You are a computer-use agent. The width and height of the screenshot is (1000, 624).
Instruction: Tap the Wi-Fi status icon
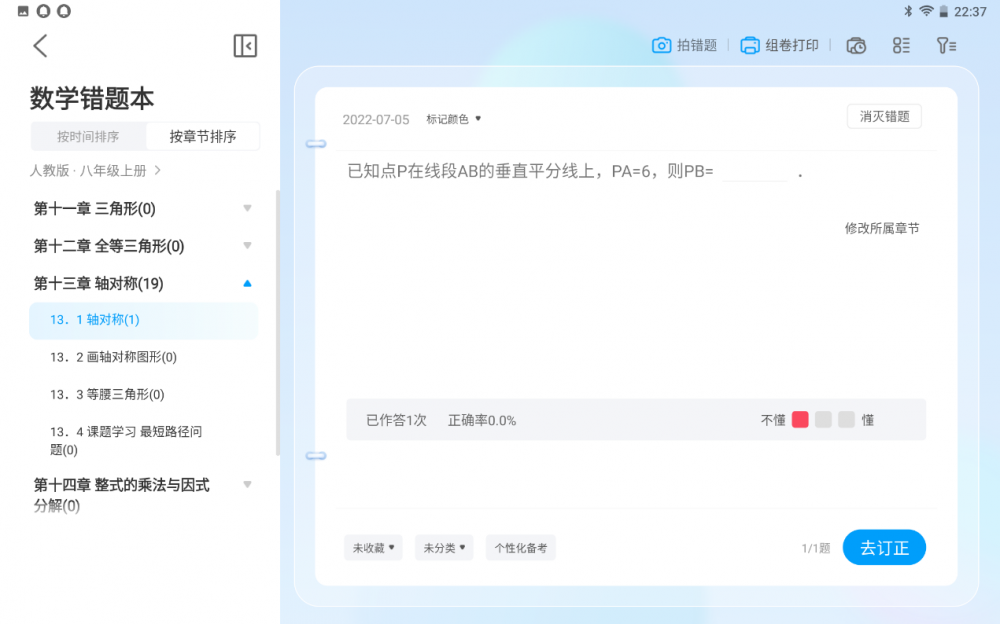[x=926, y=11]
